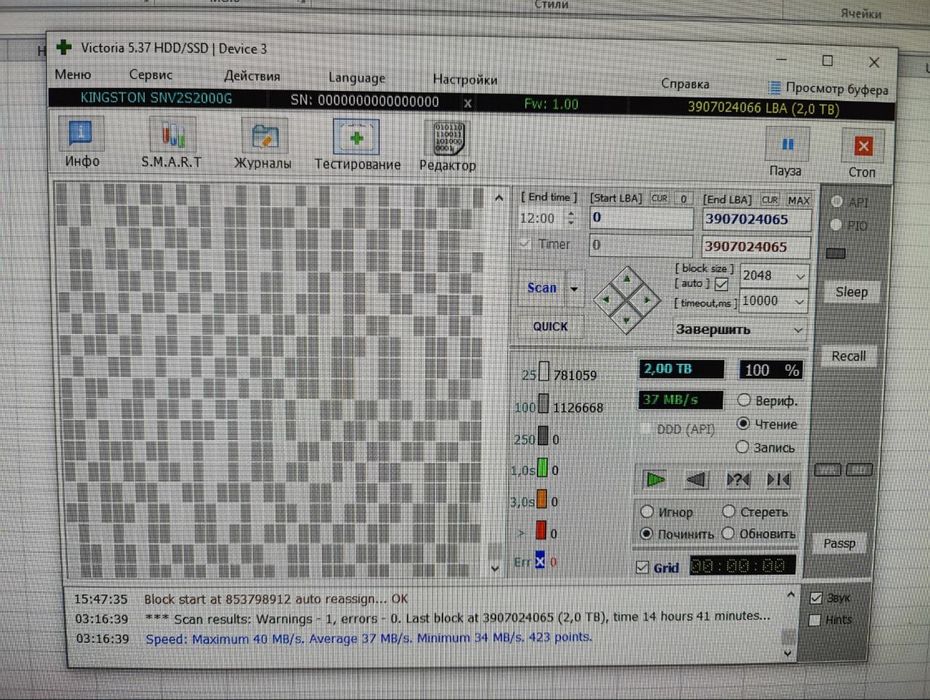The image size is (930, 700).
Task: Open the Журналы logs section
Action: coord(263,144)
